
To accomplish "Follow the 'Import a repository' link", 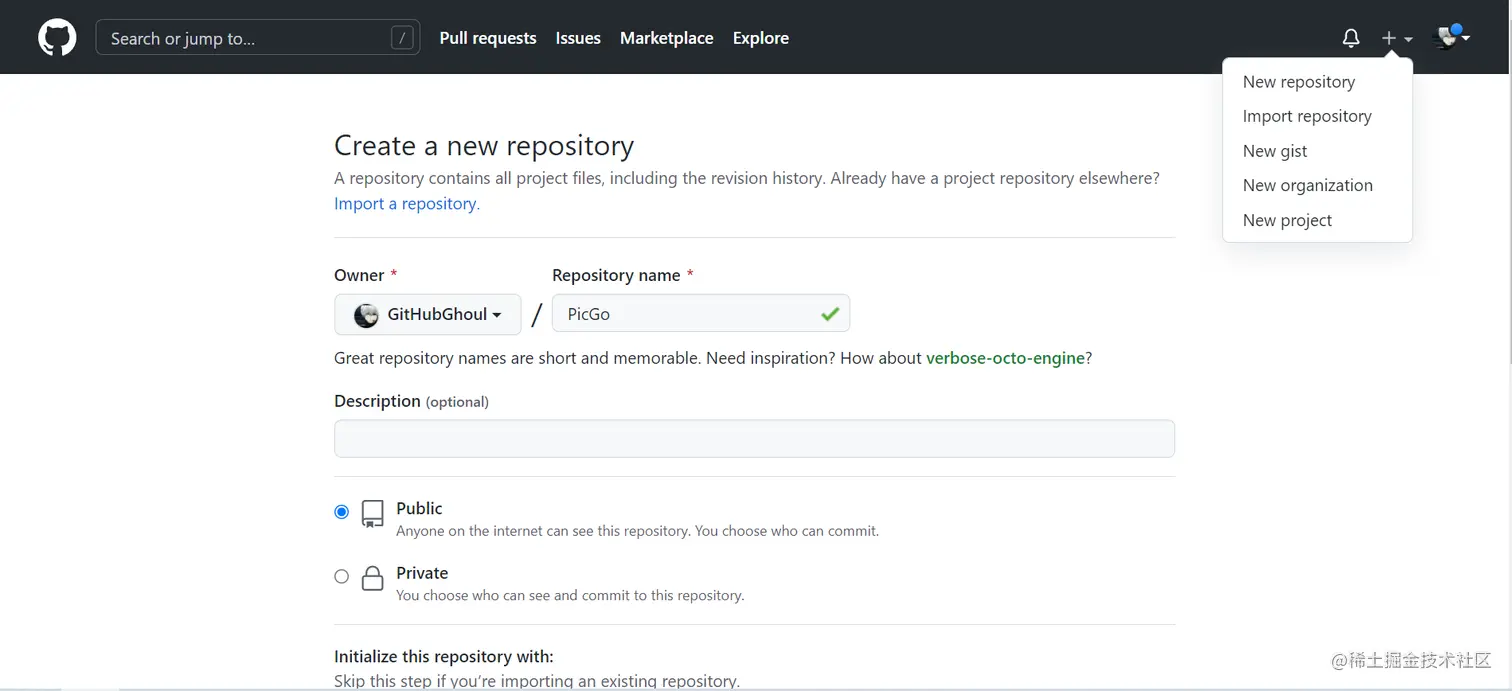I will (406, 203).
